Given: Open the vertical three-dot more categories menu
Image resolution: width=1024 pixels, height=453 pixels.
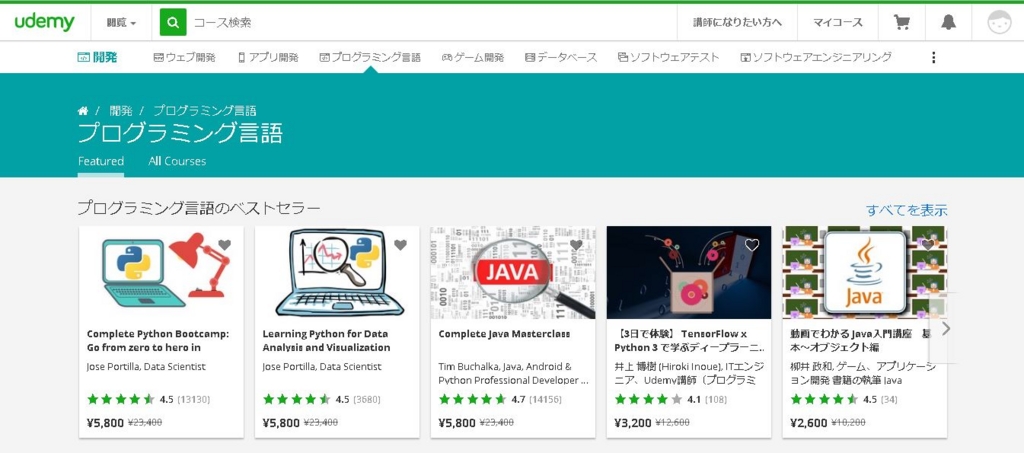Looking at the screenshot, I should [933, 57].
